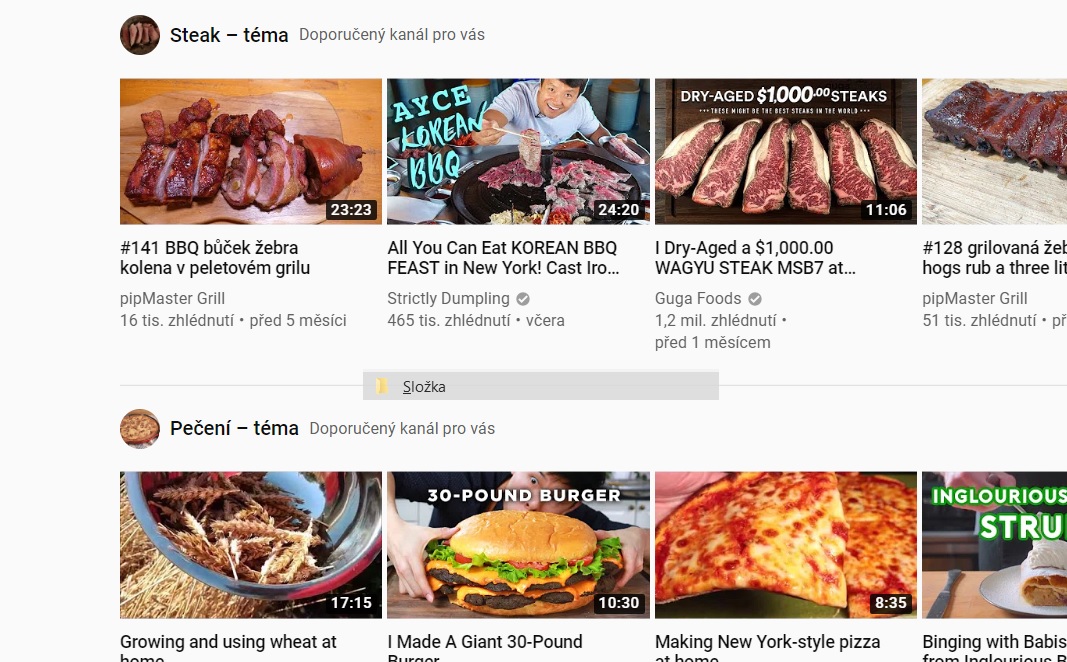Image resolution: width=1067 pixels, height=662 pixels.
Task: Click verified badge next to Strictly Dumpling
Action: pos(523,299)
